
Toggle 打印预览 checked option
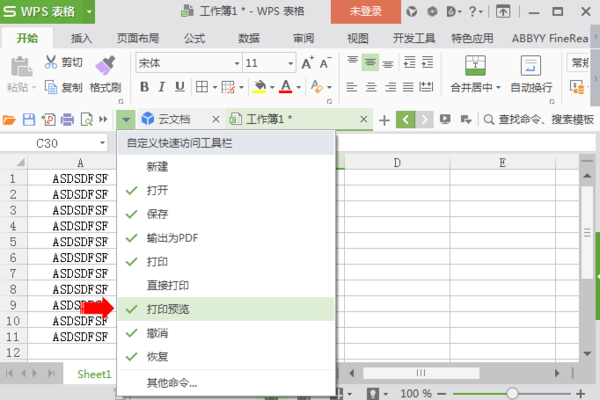(x=226, y=309)
